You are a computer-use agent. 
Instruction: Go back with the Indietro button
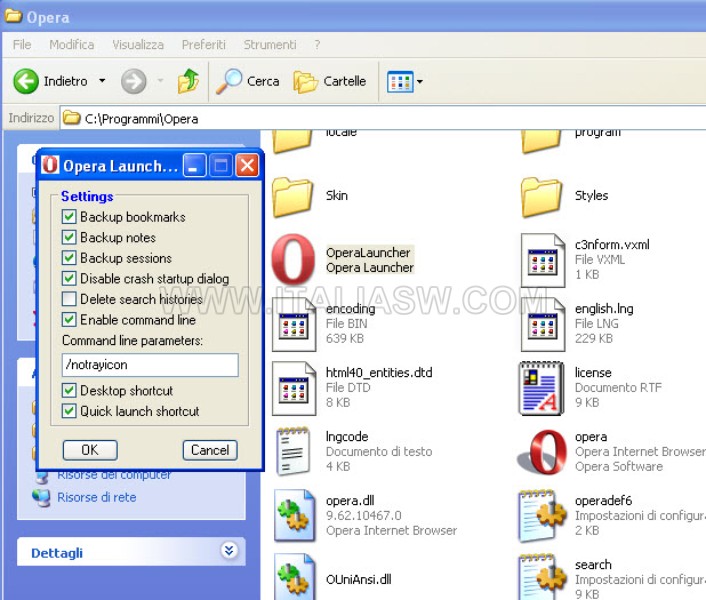pos(50,81)
